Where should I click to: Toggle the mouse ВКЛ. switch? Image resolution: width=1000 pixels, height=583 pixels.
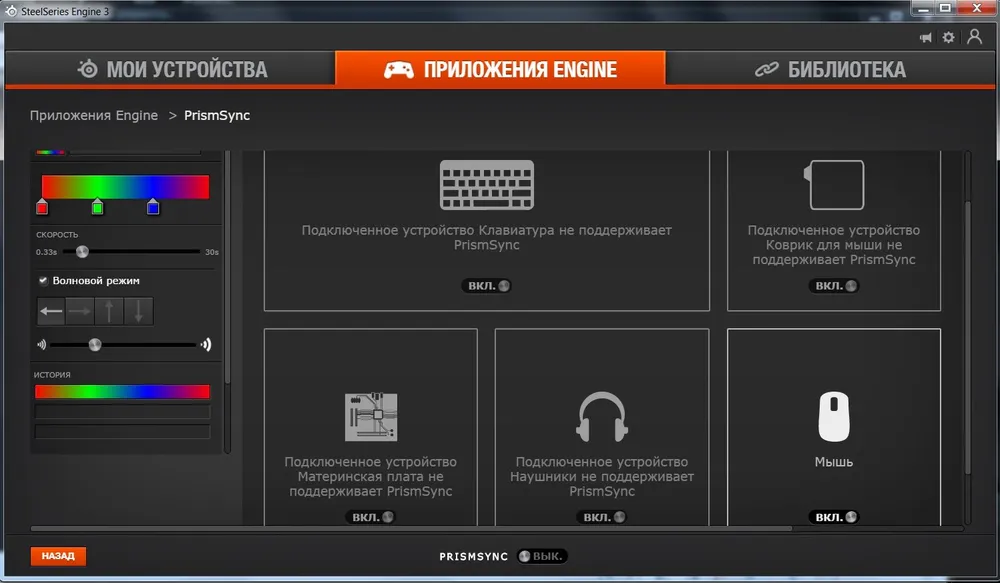pos(834,517)
